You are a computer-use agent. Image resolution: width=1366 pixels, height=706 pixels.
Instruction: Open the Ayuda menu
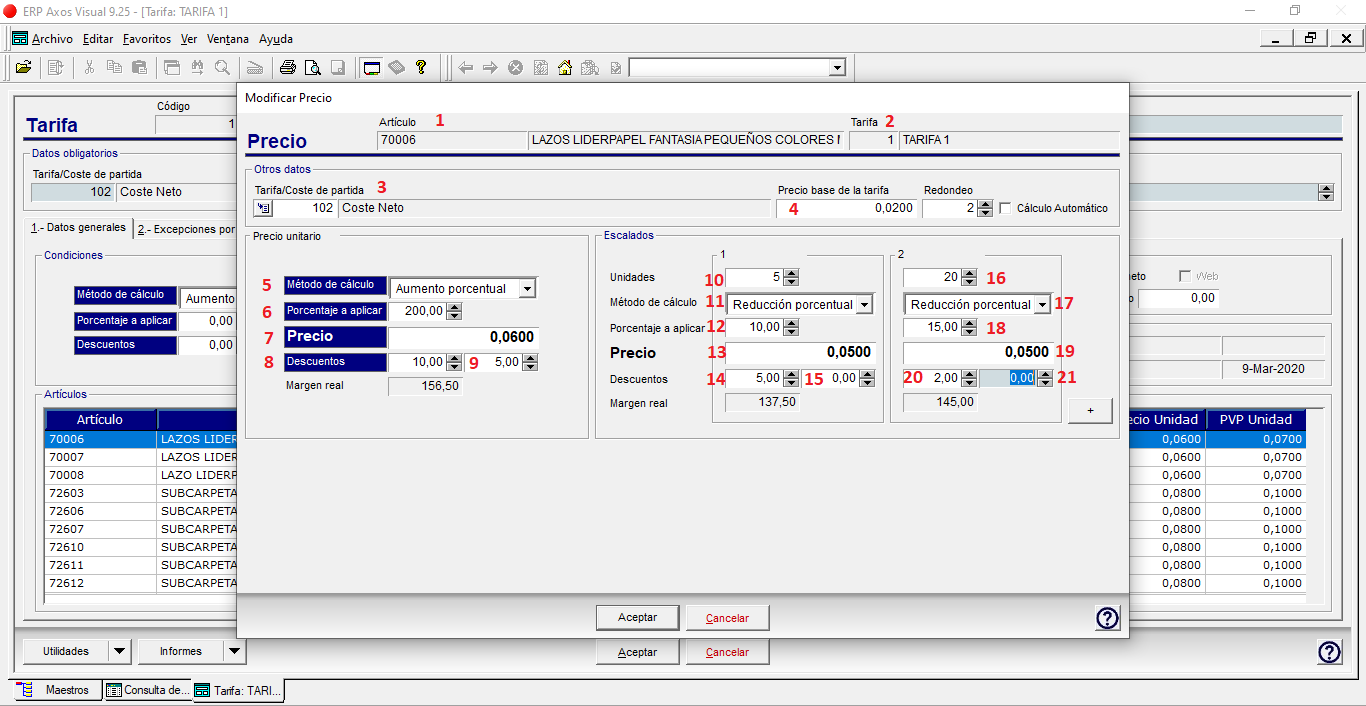(276, 39)
